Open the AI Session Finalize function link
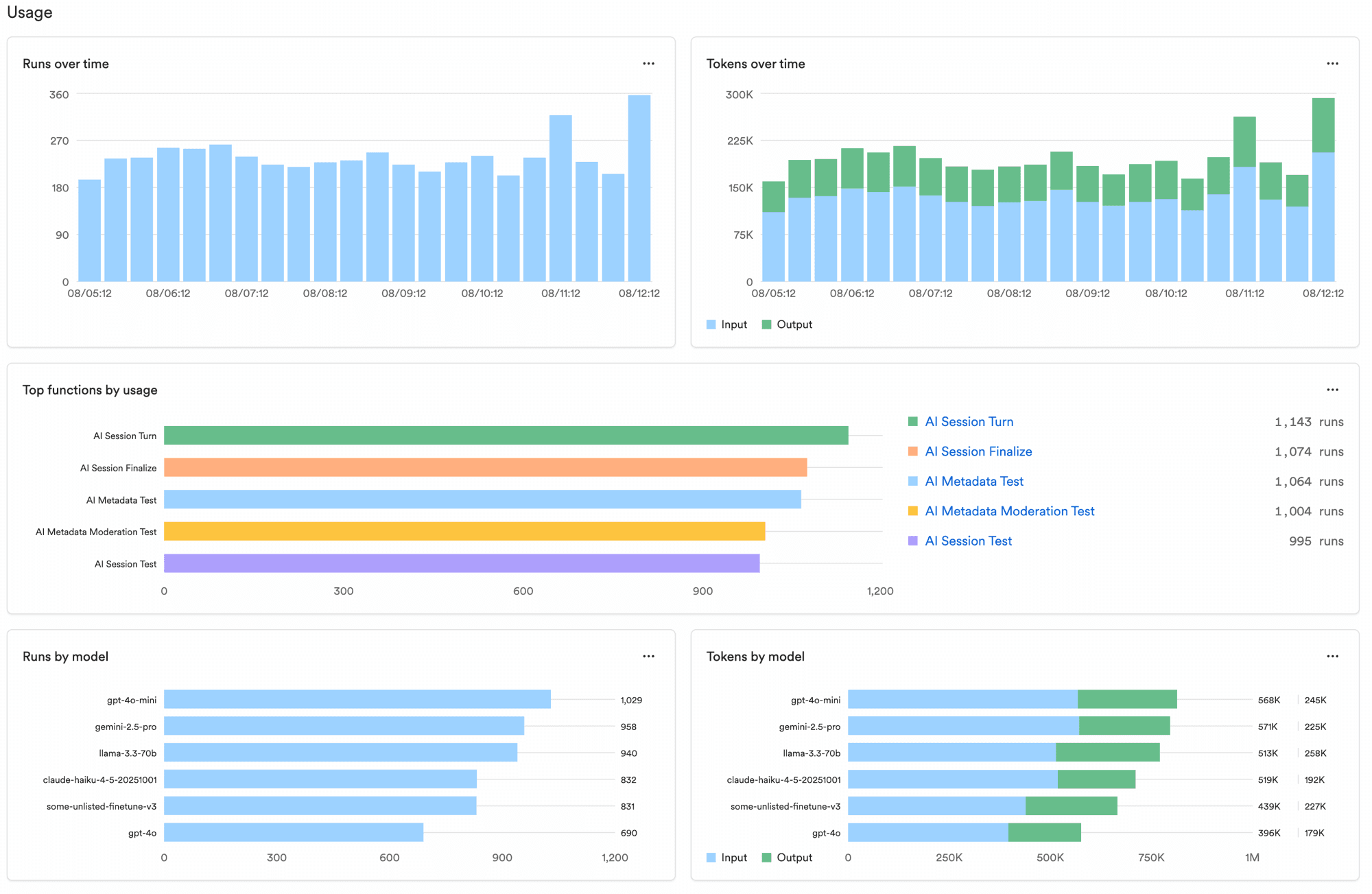 (978, 451)
